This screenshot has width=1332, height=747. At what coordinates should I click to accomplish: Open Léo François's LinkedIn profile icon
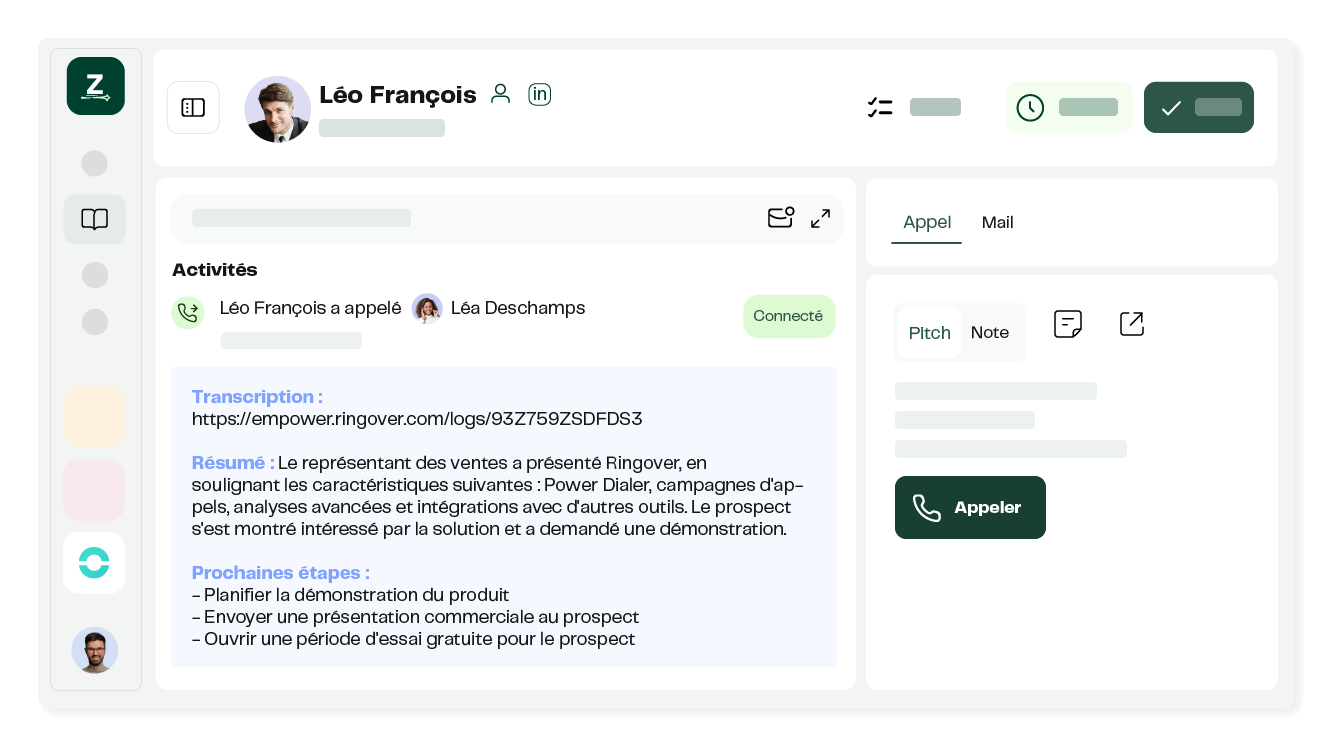coord(540,94)
